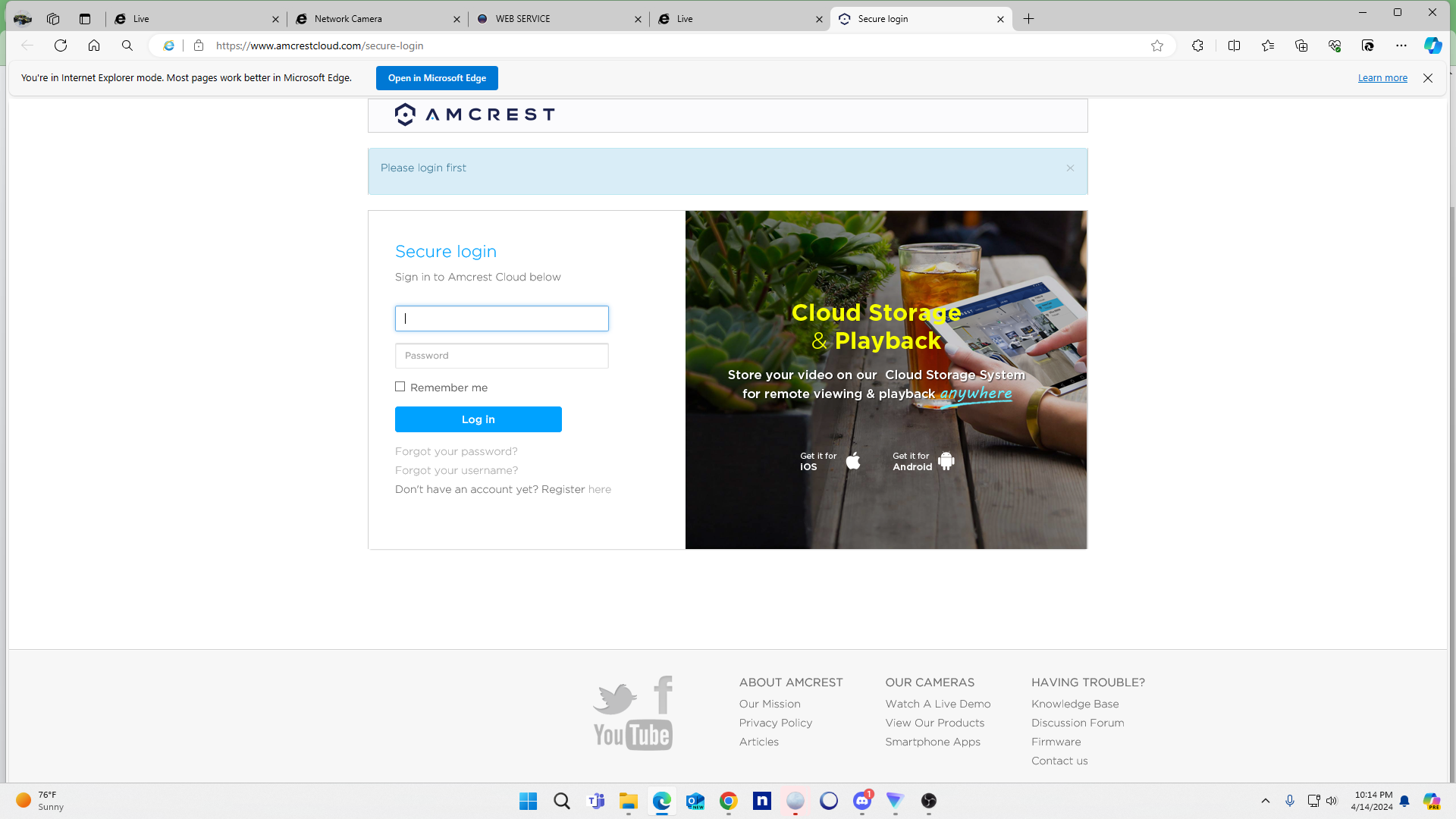
Task: Click Open in Microsoft Edge button
Action: pos(437,77)
